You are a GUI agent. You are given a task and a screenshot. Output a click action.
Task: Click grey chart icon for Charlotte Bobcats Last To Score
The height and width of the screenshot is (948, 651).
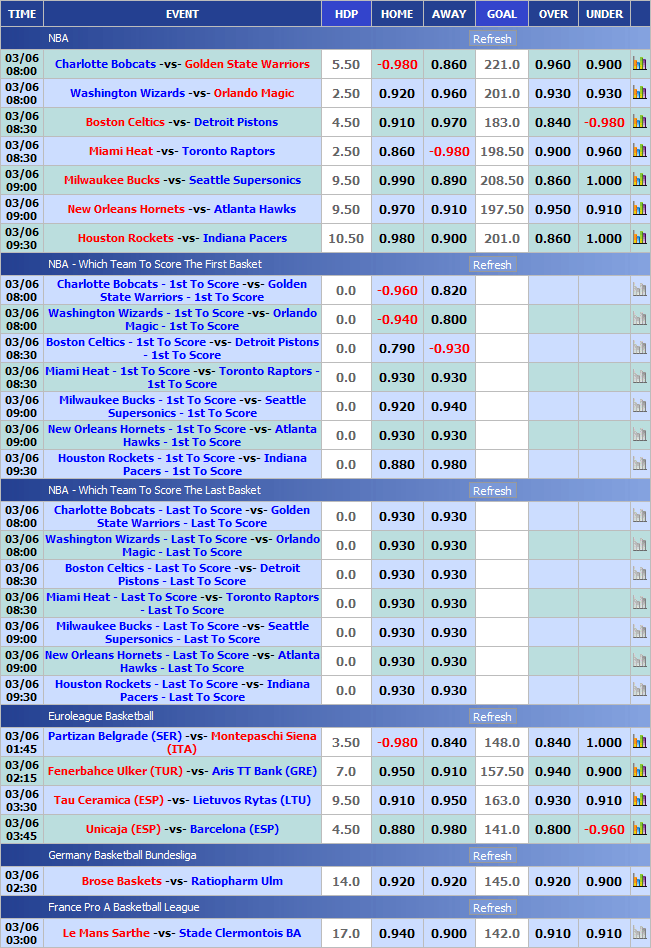click(640, 516)
